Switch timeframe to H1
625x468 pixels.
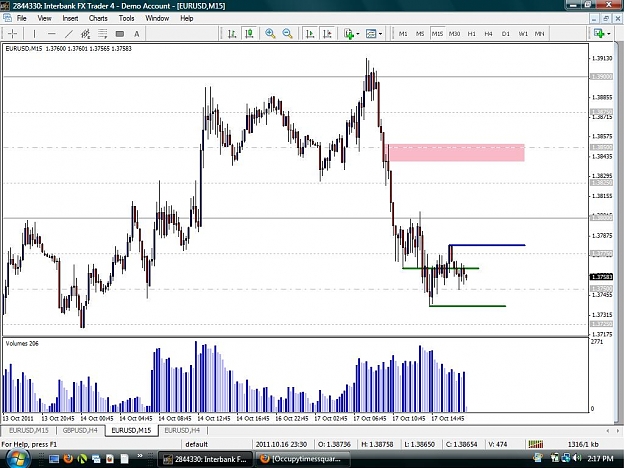pos(472,34)
